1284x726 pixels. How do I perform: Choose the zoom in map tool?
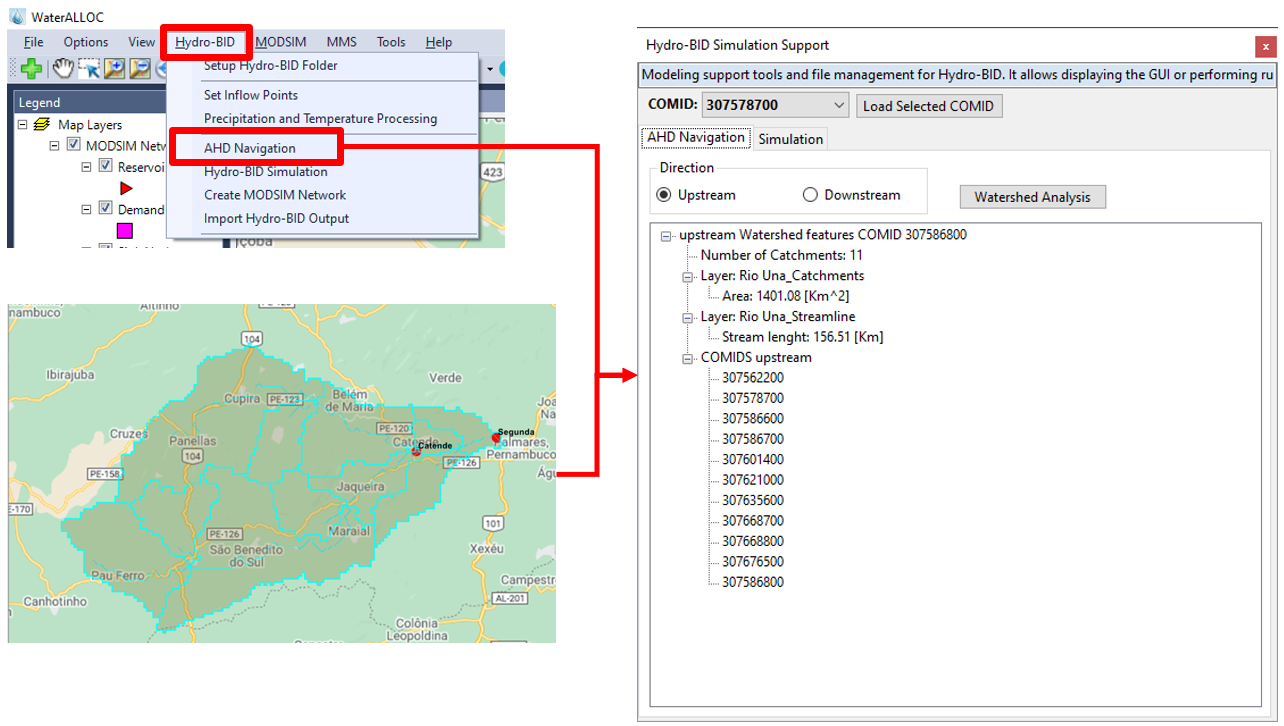tap(114, 68)
